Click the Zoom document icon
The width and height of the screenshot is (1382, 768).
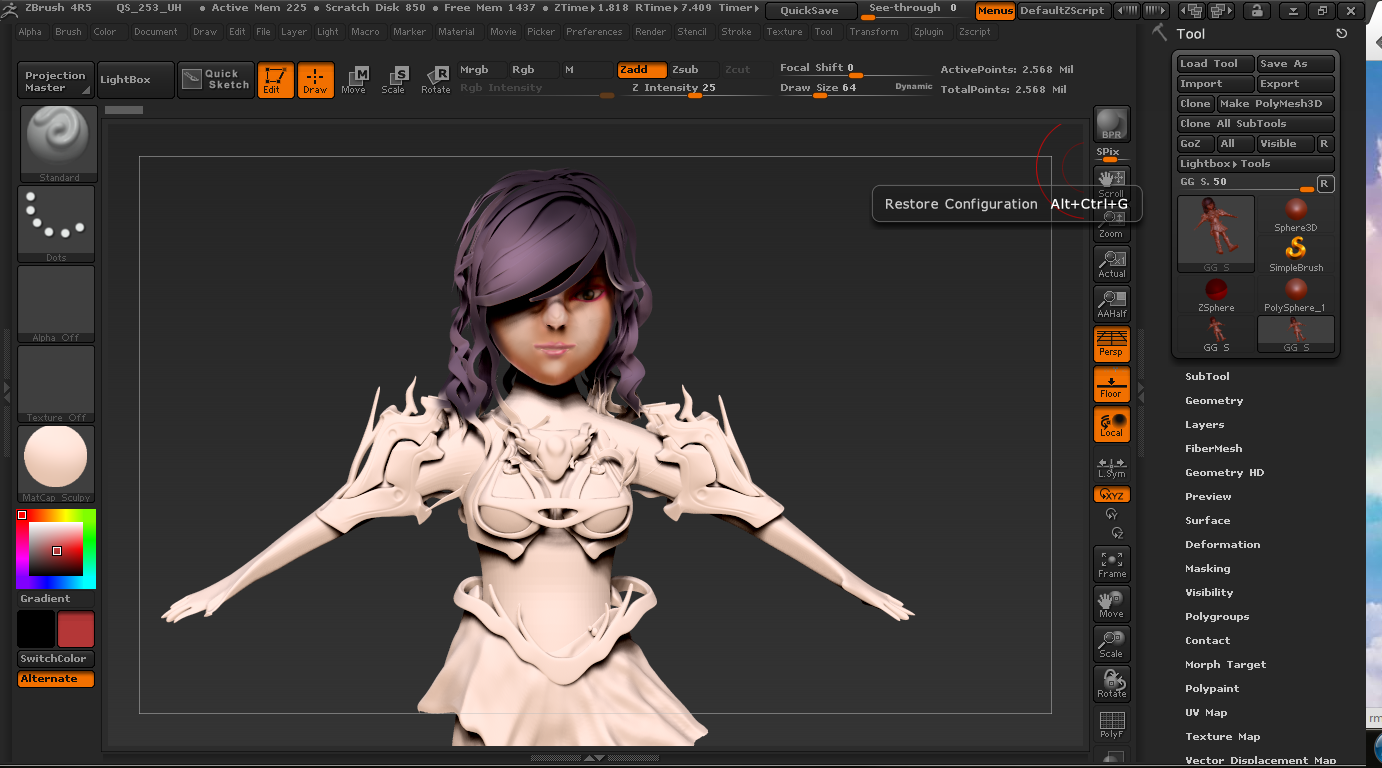1112,224
